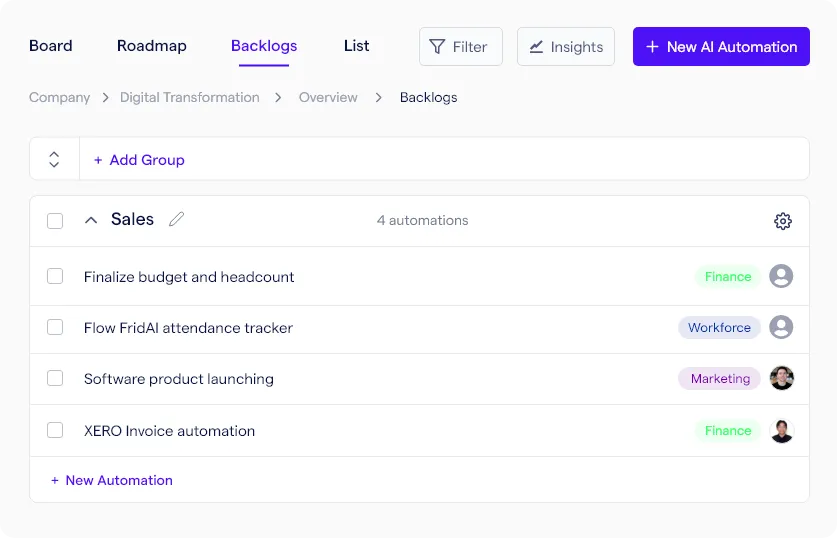Switch to the Board tab

pos(51,46)
